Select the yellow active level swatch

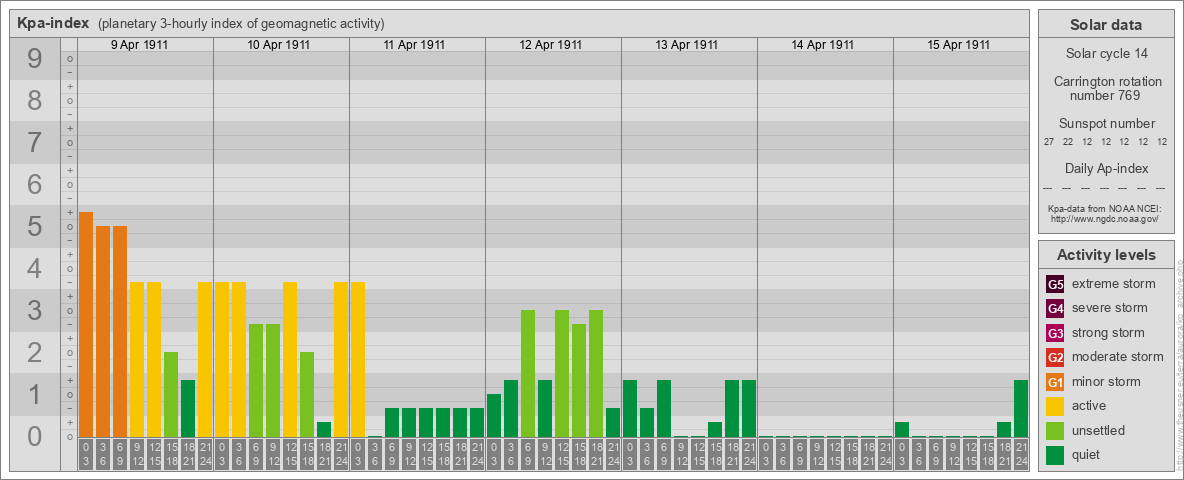point(1055,406)
